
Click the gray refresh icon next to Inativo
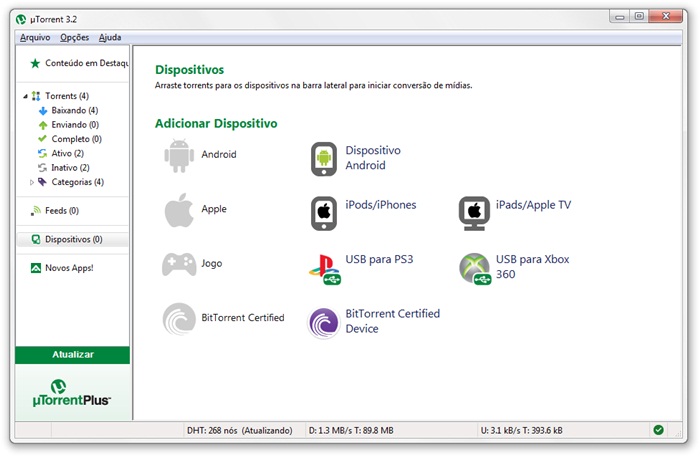point(42,168)
